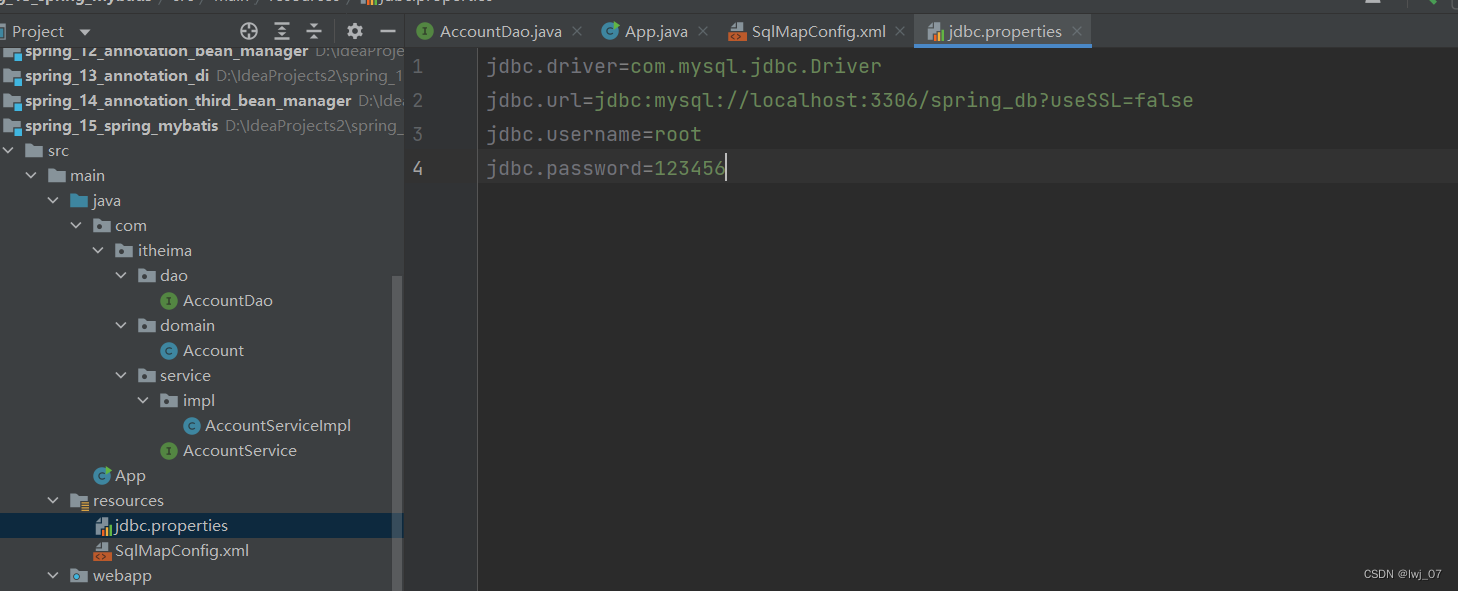Click the java source folder icon
Screen dimensions: 1458x591
pyautogui.click(x=78, y=201)
